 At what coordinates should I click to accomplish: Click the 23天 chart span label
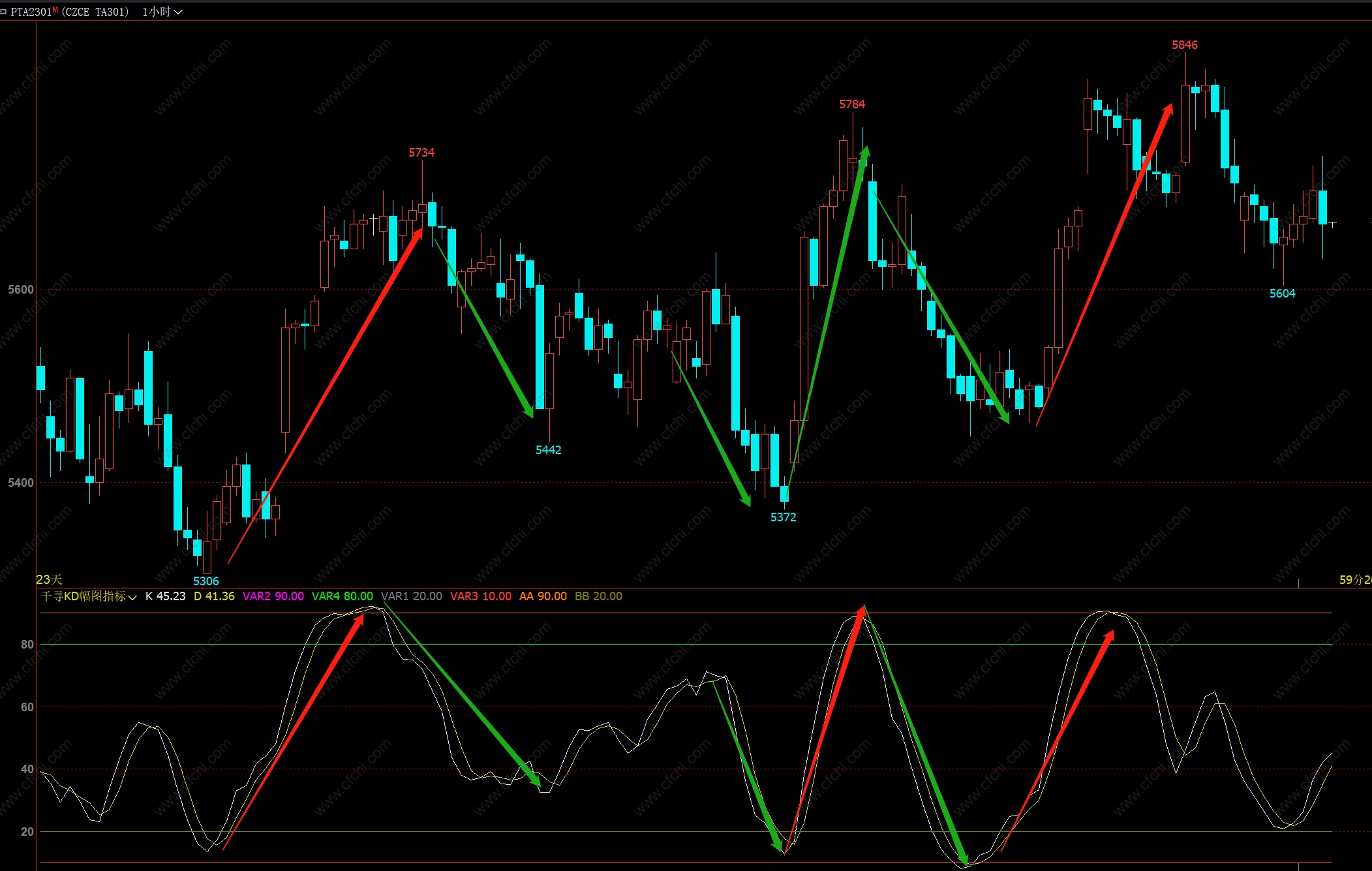(x=49, y=579)
